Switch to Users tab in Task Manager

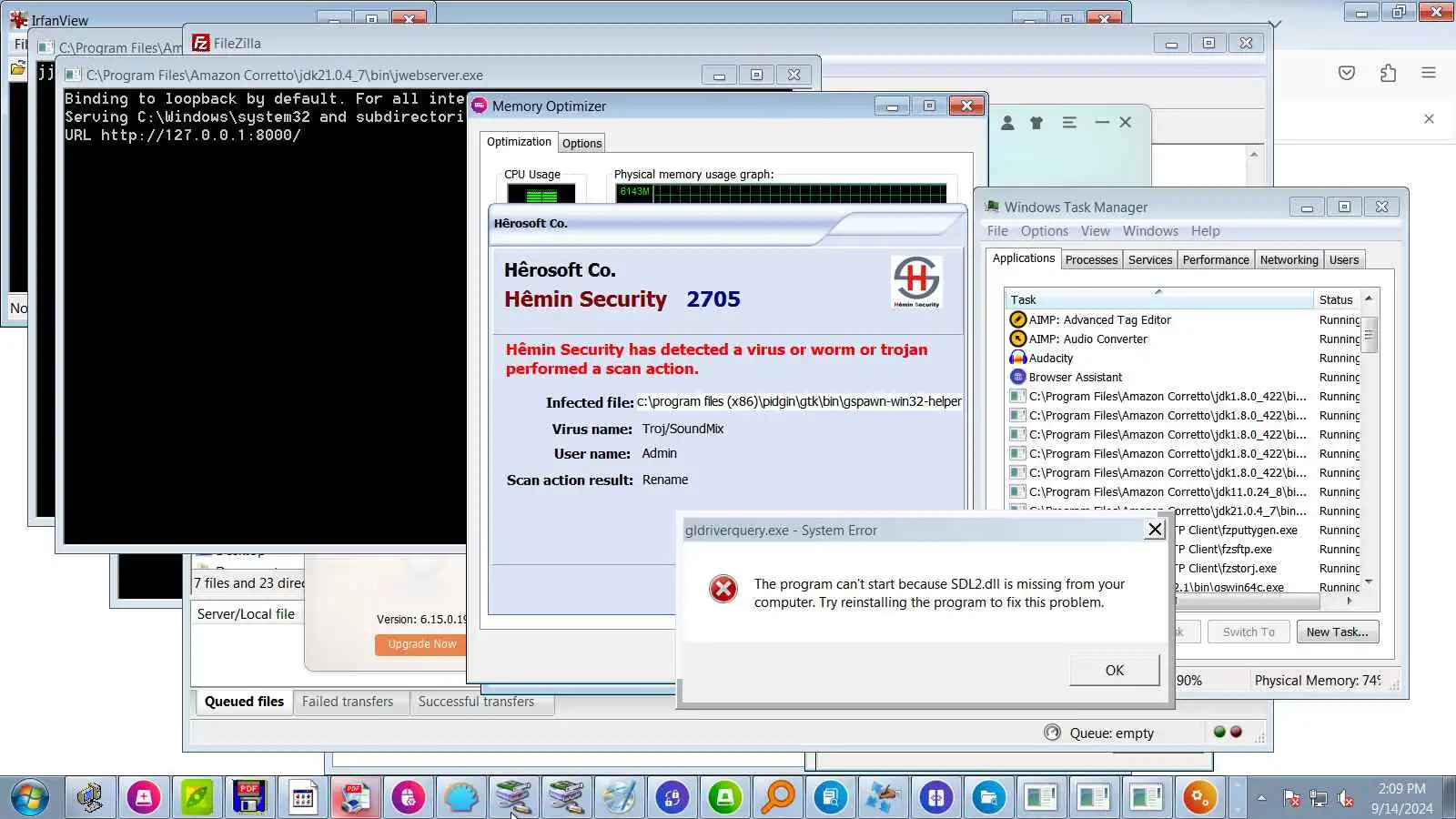(x=1343, y=259)
